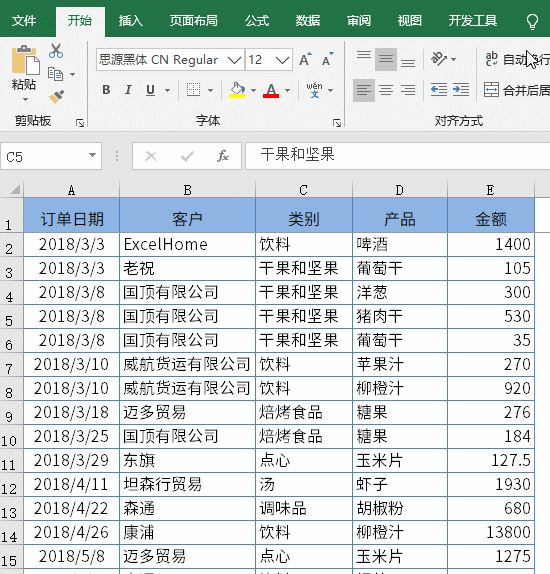550x574 pixels.
Task: Center text horizontally
Action: 386,90
